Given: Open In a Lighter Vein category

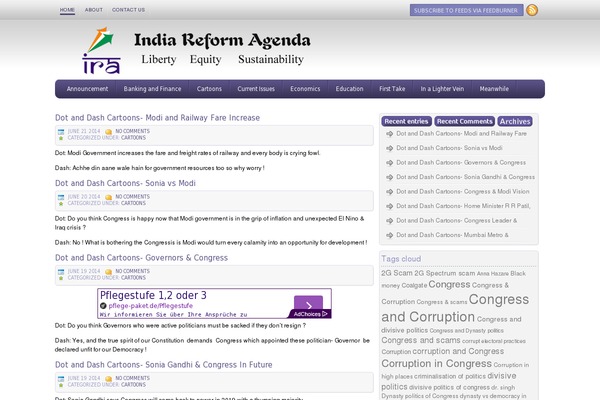Looking at the screenshot, I should (442, 89).
